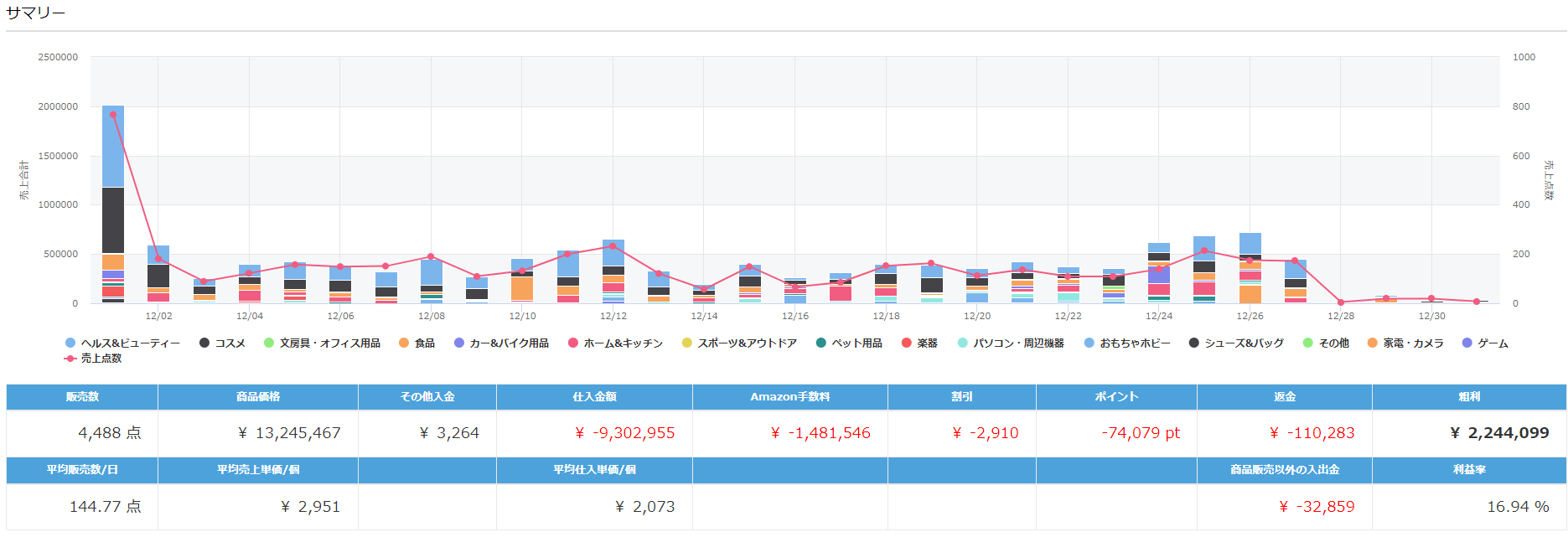Toggle the ヘルス&ビューティー legend series
Viewport: 1568px width, 537px height.
122,343
